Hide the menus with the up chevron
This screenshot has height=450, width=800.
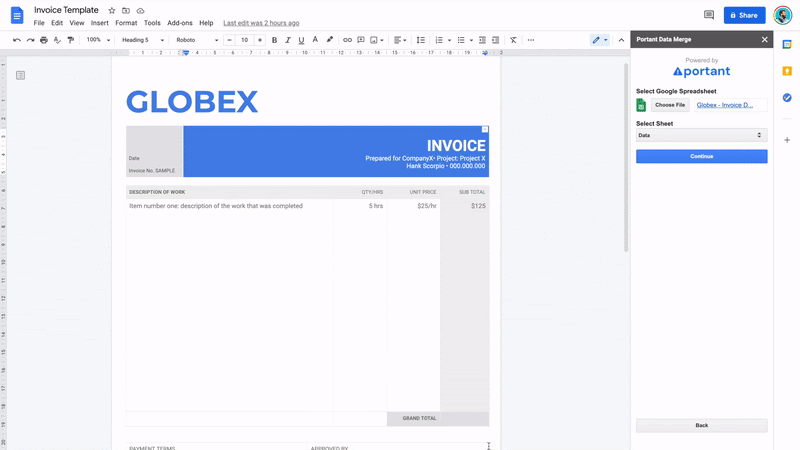[621, 40]
